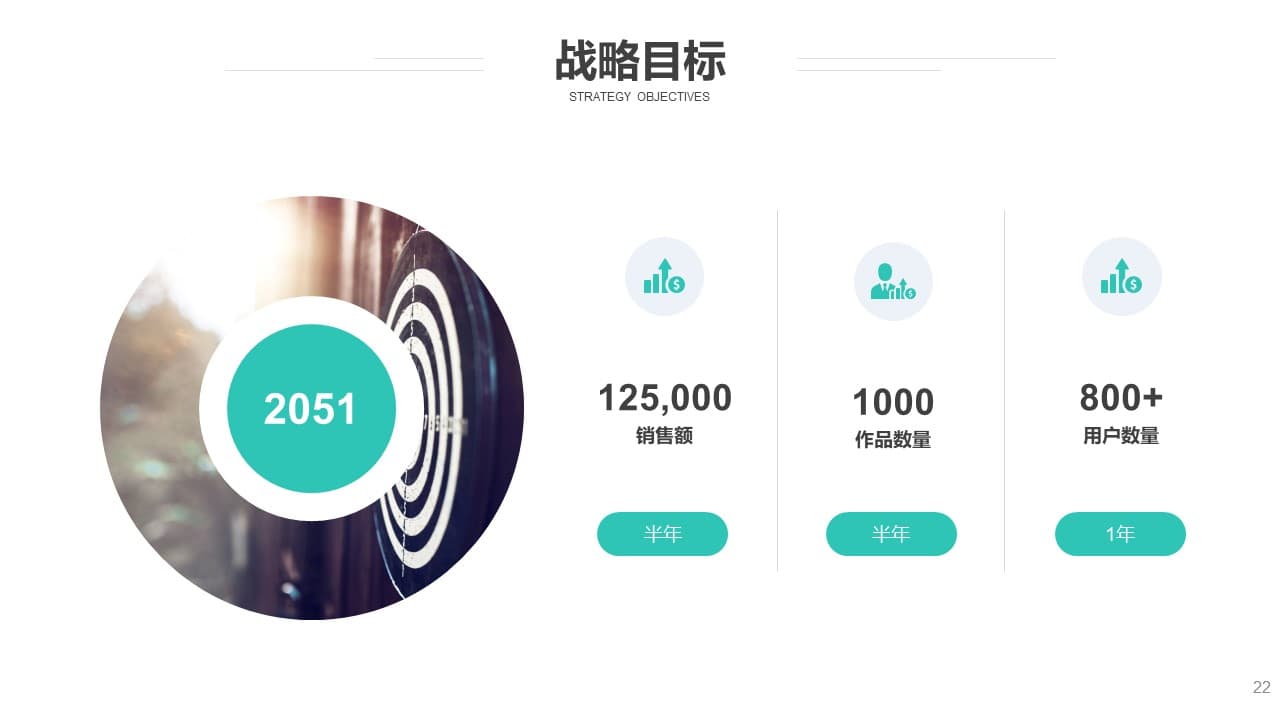Click the 销售额 label
Image resolution: width=1280 pixels, height=720 pixels.
[x=664, y=436]
